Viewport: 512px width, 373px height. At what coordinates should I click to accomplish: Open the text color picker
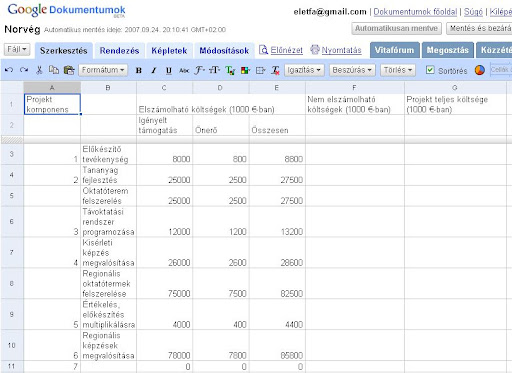(x=230, y=70)
